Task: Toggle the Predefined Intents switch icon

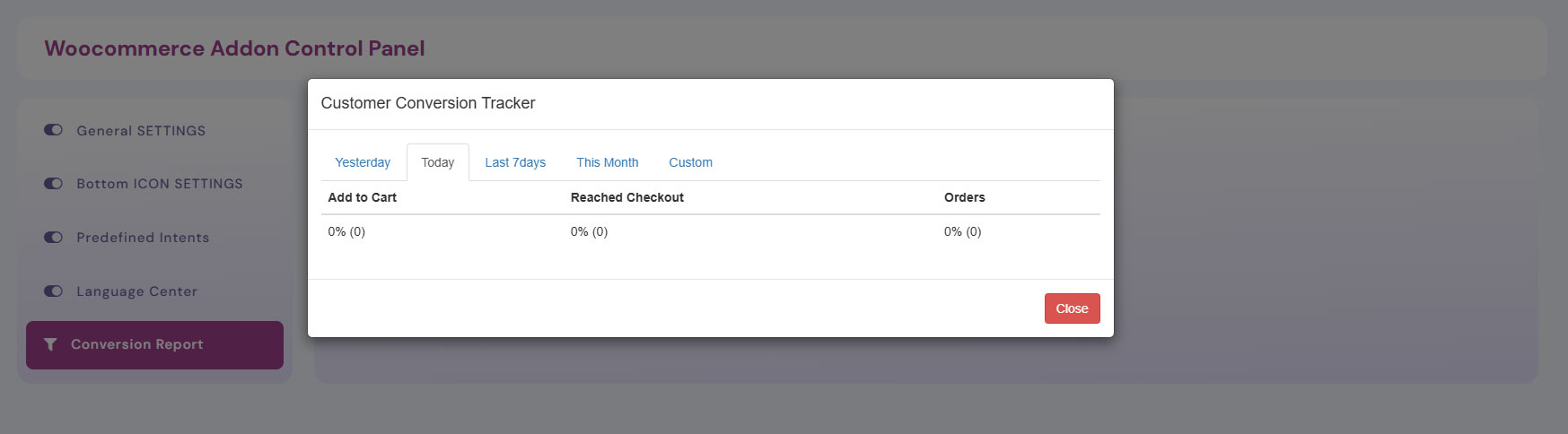Action: click(x=53, y=238)
